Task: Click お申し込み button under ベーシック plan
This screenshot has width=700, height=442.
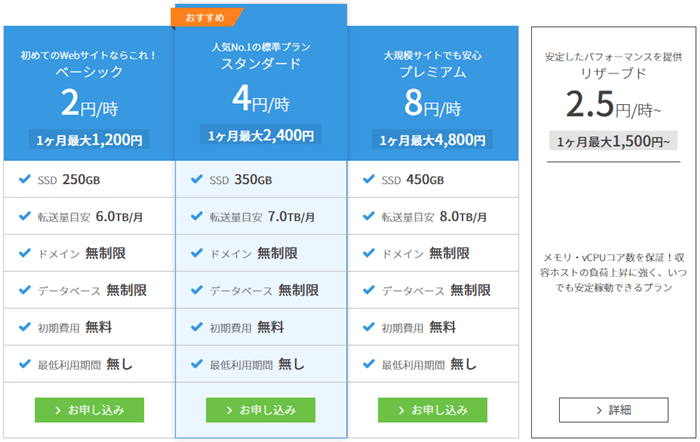Action: pyautogui.click(x=89, y=410)
